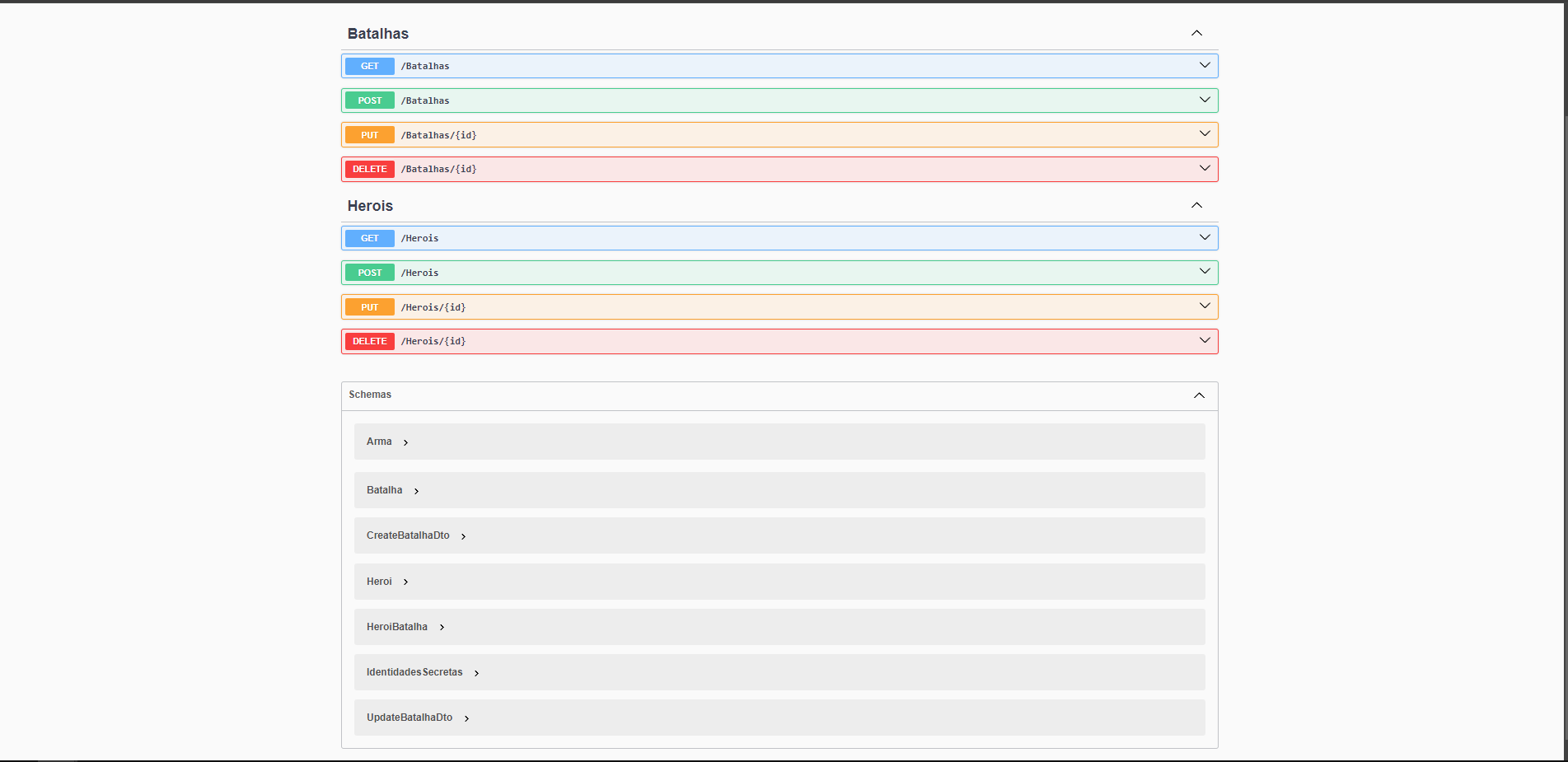The image size is (1568, 762).
Task: Click the POST badge for /Batalhas
Action: coord(369,101)
